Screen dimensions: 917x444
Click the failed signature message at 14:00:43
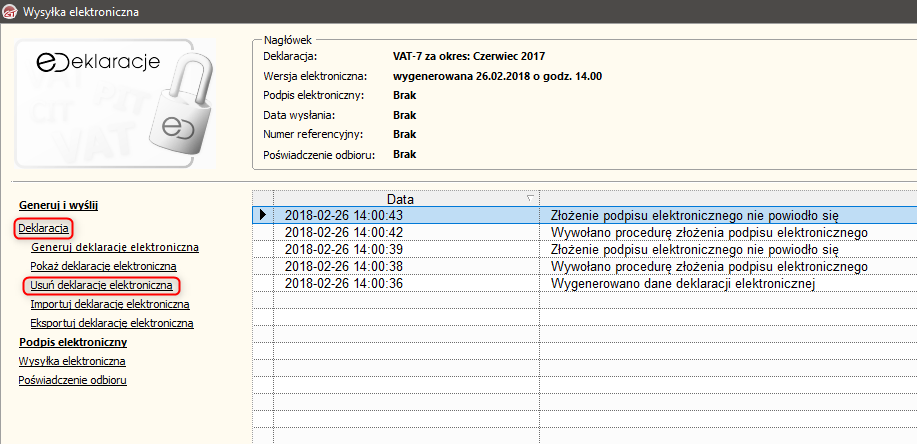coord(696,215)
